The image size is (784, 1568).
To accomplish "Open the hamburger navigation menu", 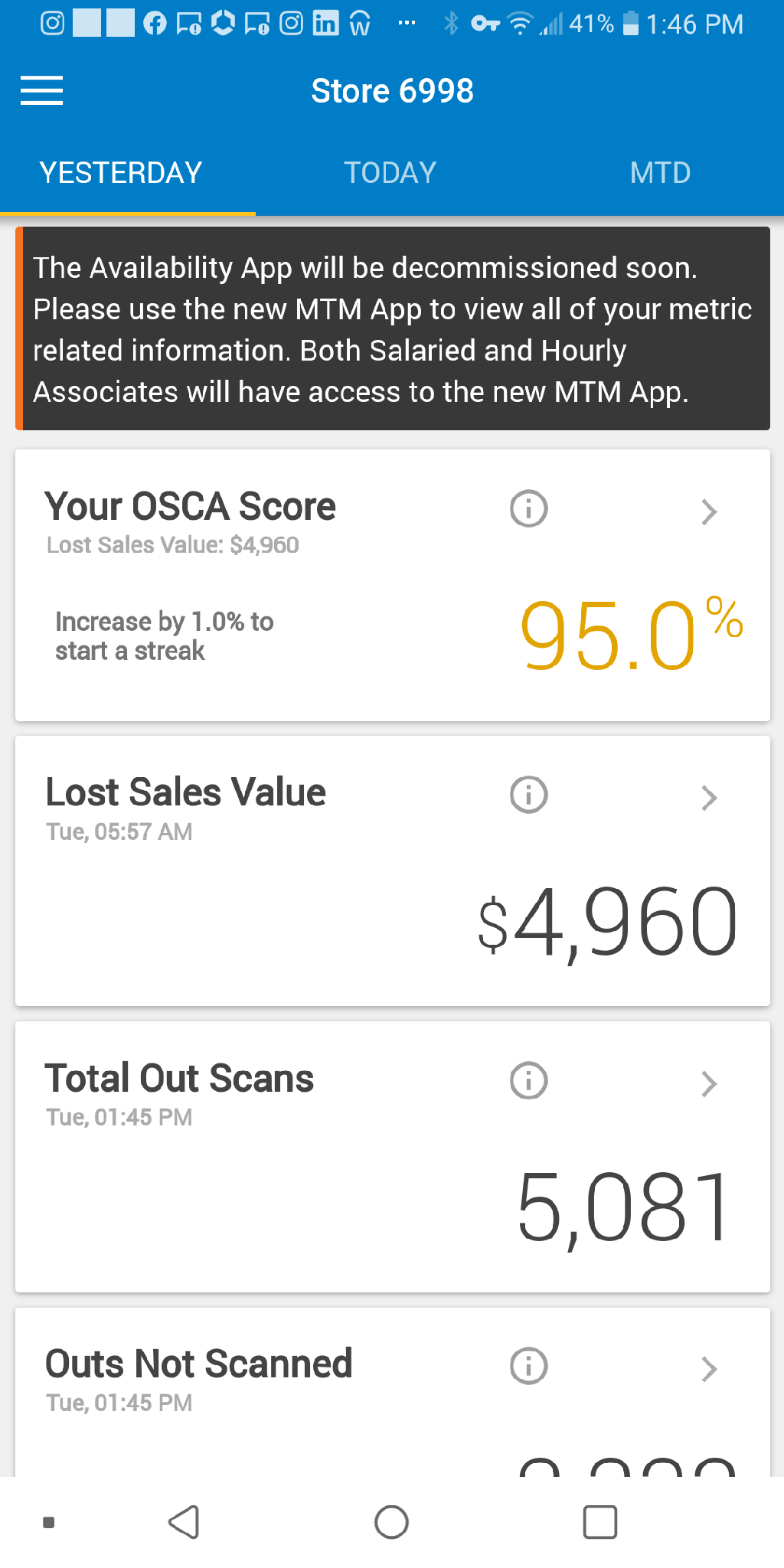I will [42, 91].
